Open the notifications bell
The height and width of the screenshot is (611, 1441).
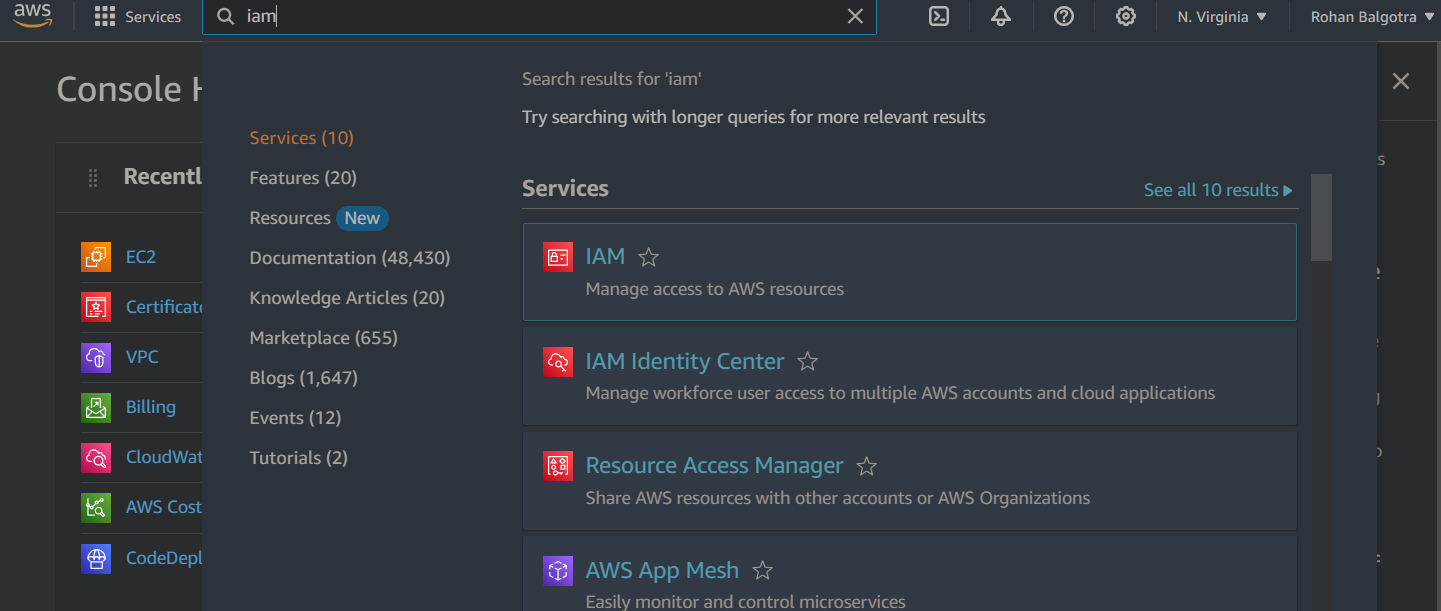coord(1001,16)
